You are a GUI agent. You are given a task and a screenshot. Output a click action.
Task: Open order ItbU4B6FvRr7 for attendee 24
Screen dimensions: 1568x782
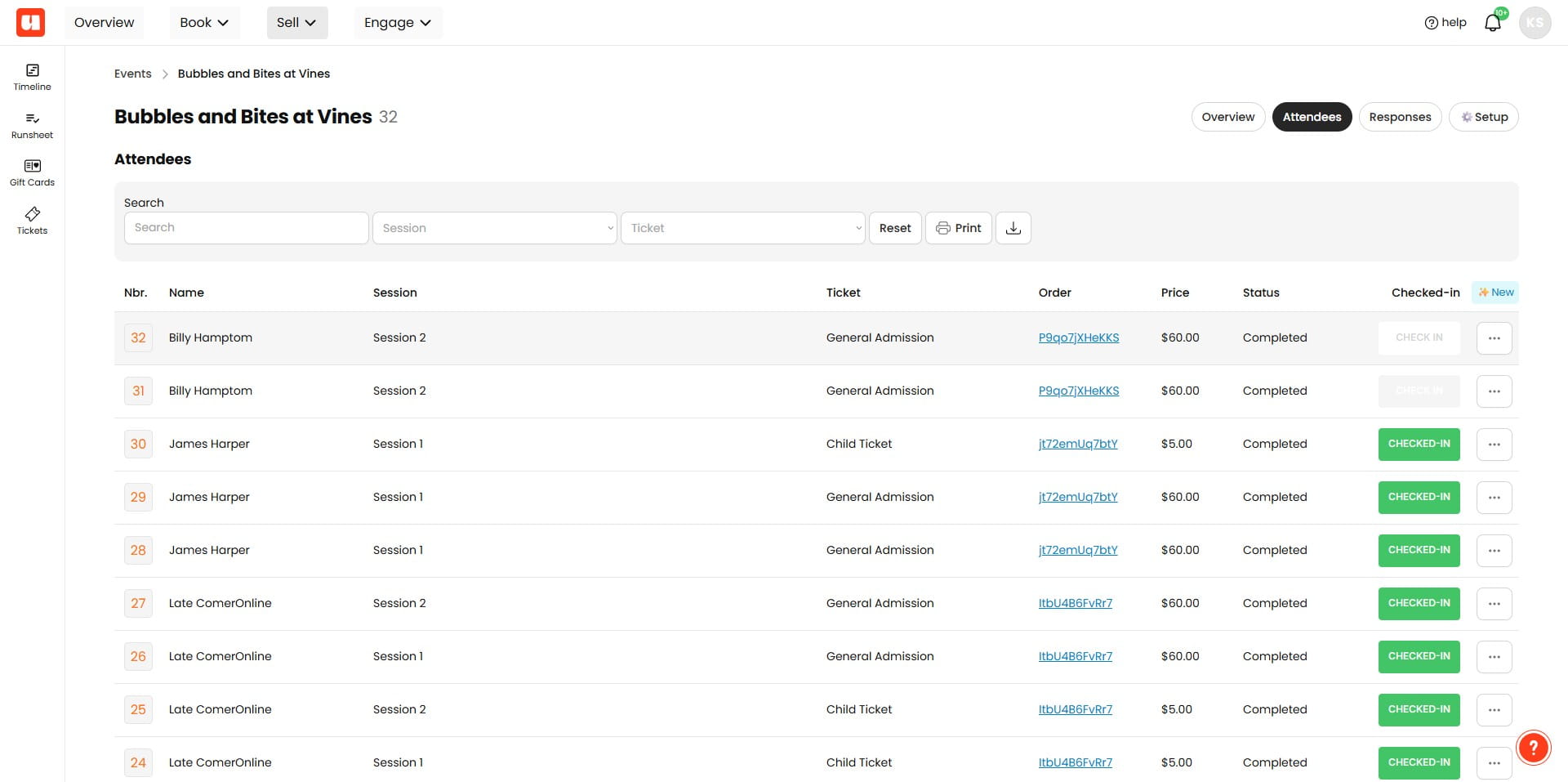pos(1075,762)
